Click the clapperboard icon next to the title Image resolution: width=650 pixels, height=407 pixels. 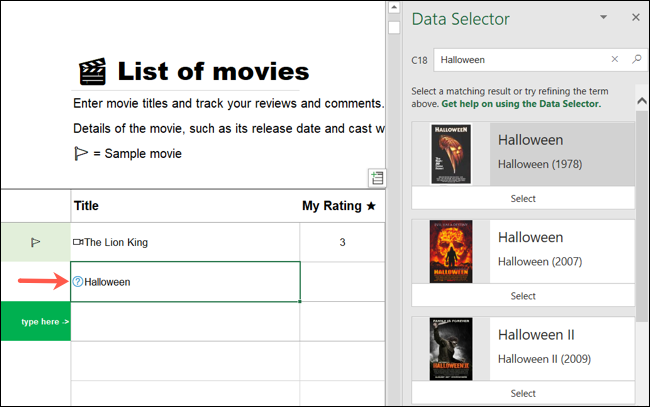coord(92,72)
